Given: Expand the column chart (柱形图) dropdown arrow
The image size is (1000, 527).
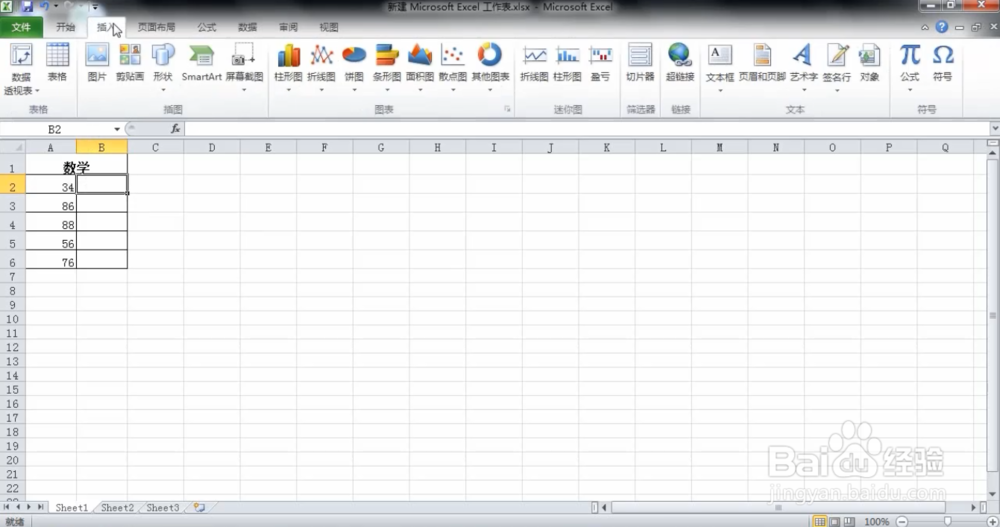Looking at the screenshot, I should (x=288, y=90).
